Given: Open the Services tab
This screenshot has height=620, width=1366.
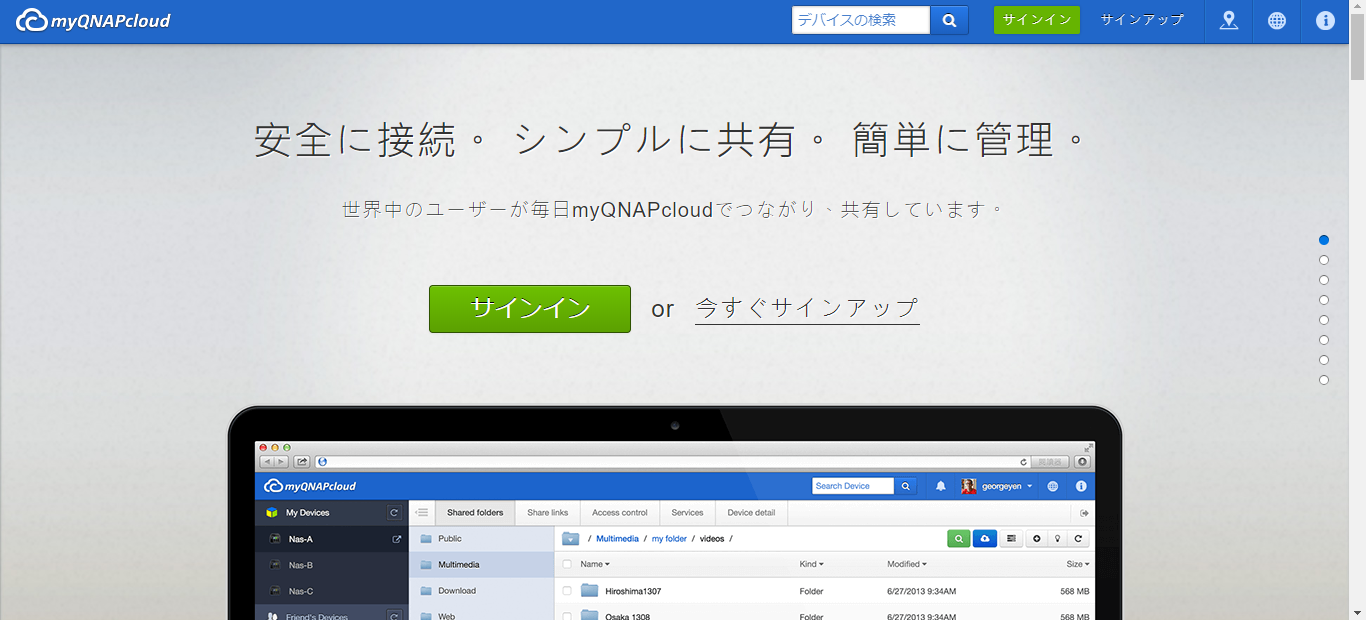Looking at the screenshot, I should click(687, 513).
